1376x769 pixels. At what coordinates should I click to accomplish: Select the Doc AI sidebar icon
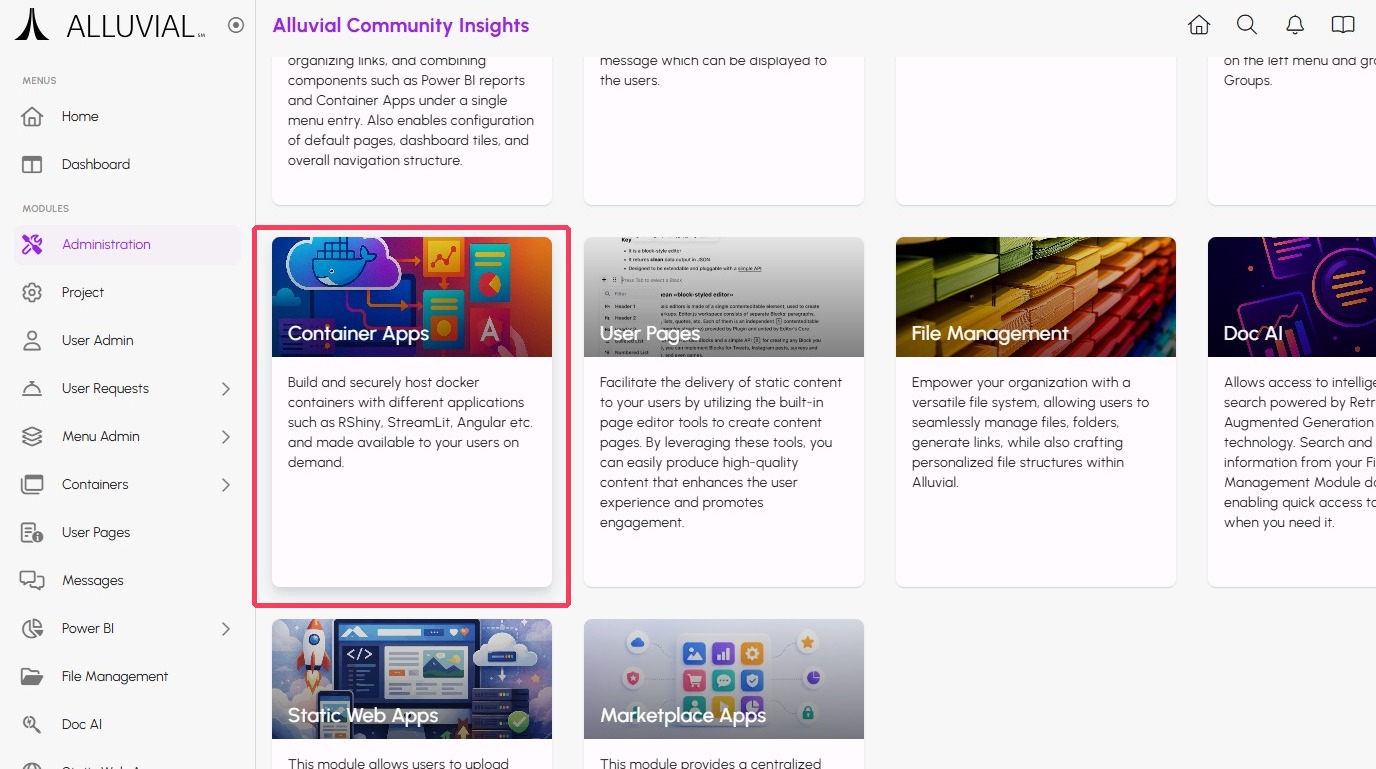tap(32, 724)
